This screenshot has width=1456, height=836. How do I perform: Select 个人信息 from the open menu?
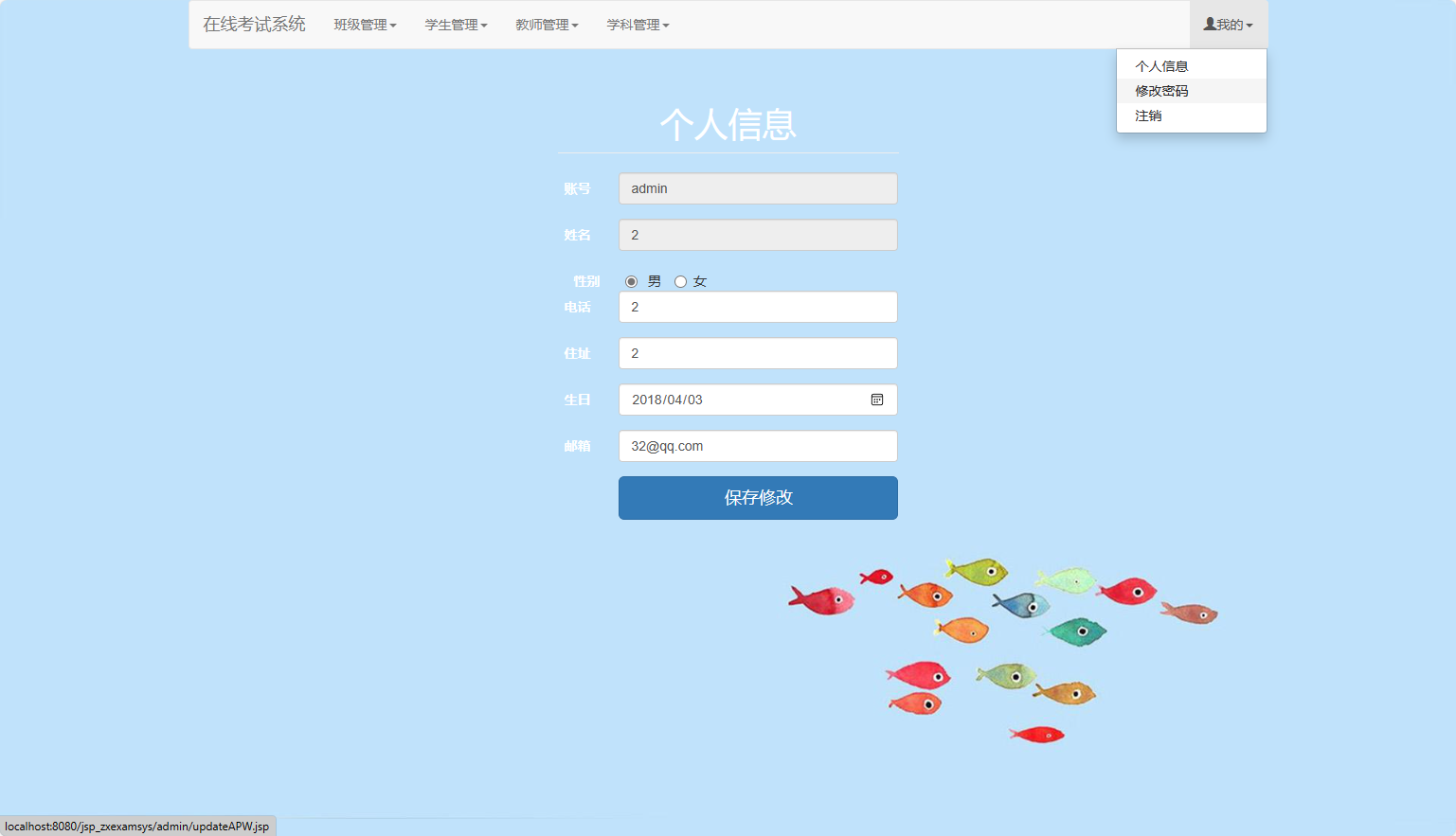tap(1161, 65)
